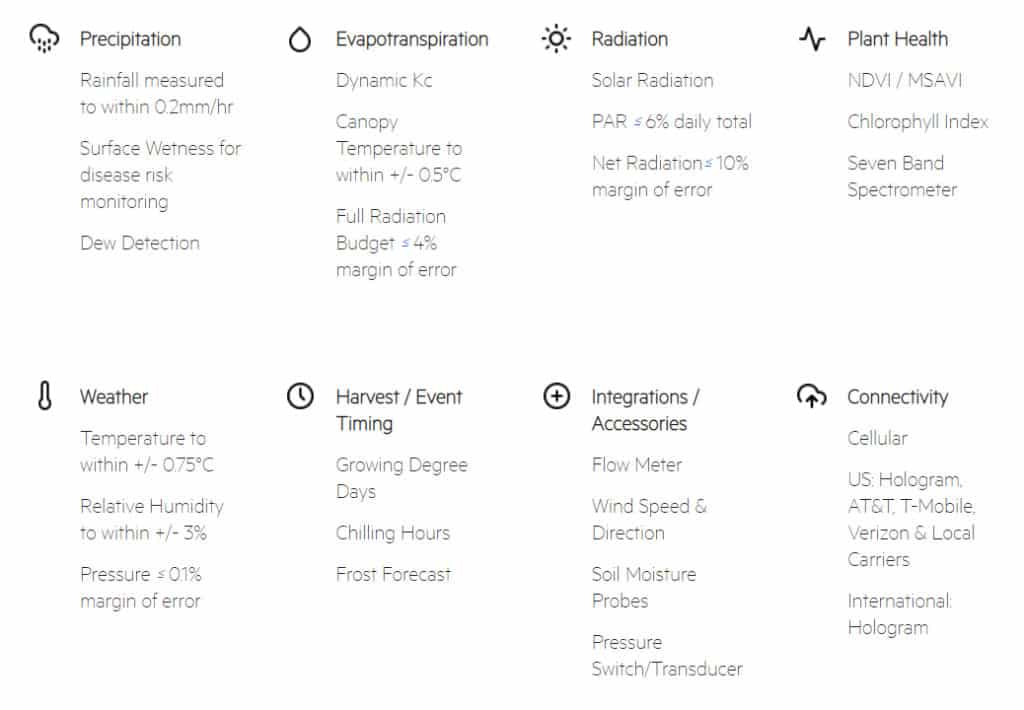The width and height of the screenshot is (1024, 710).
Task: Select the Chlorophyll Index entry
Action: (x=918, y=122)
